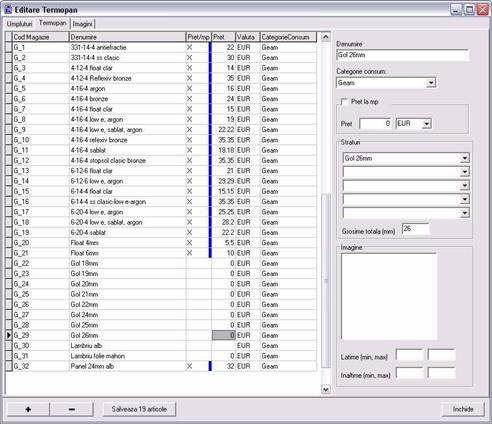Expand the first Straturi dropdown Gol 26mm
Screen dimensions: 492x424
click(465, 158)
